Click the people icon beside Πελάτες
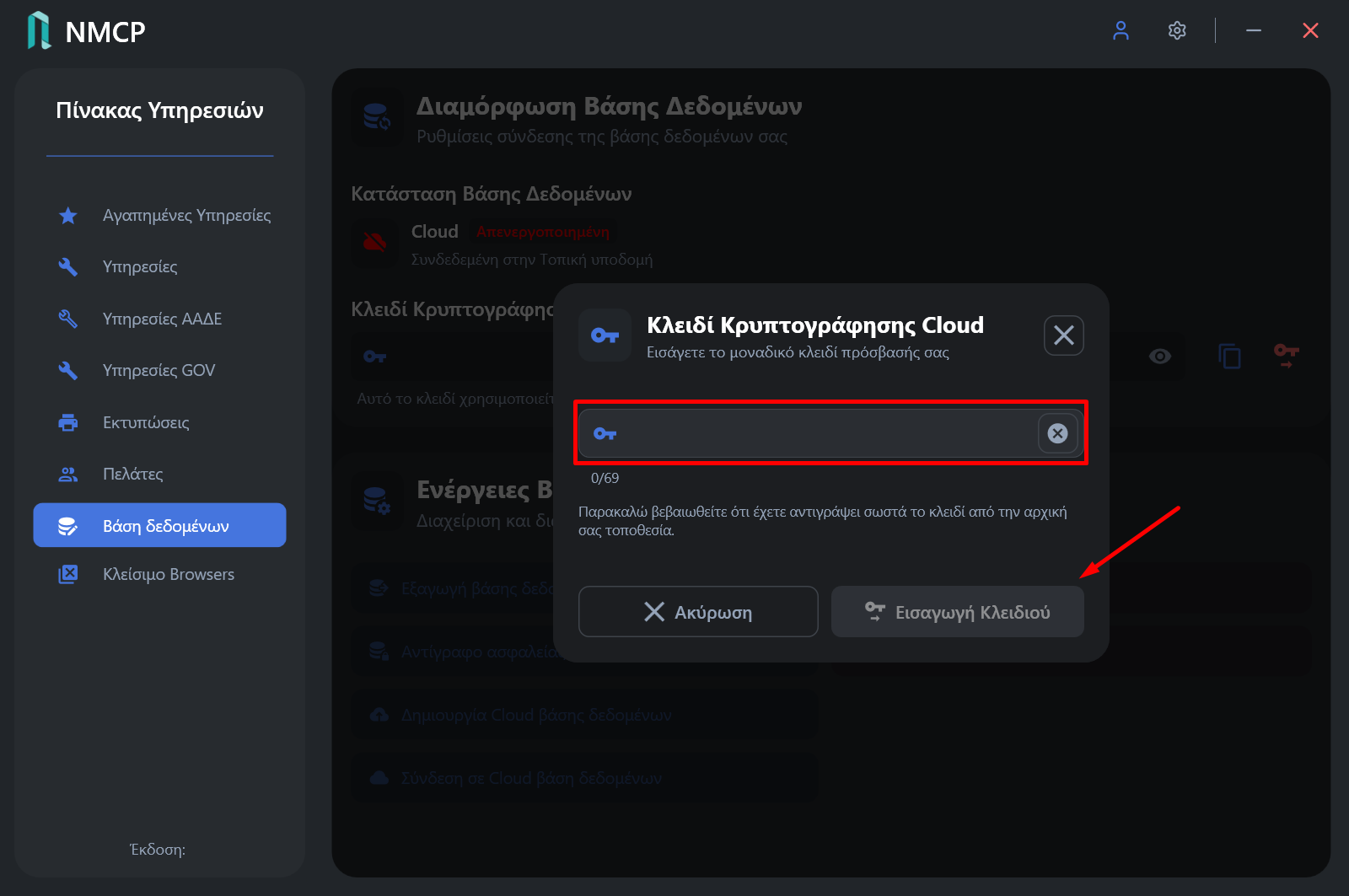Image resolution: width=1349 pixels, height=896 pixels. point(68,475)
